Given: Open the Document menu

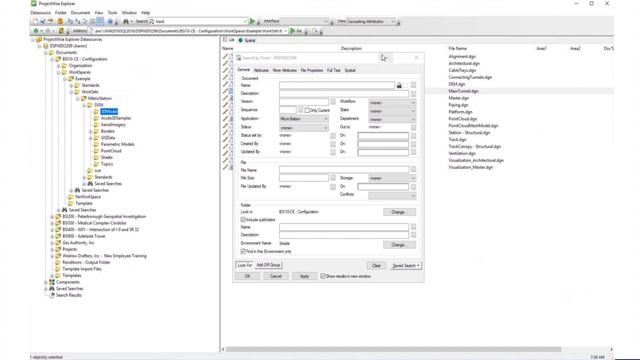Looking at the screenshot, I should [80, 13].
